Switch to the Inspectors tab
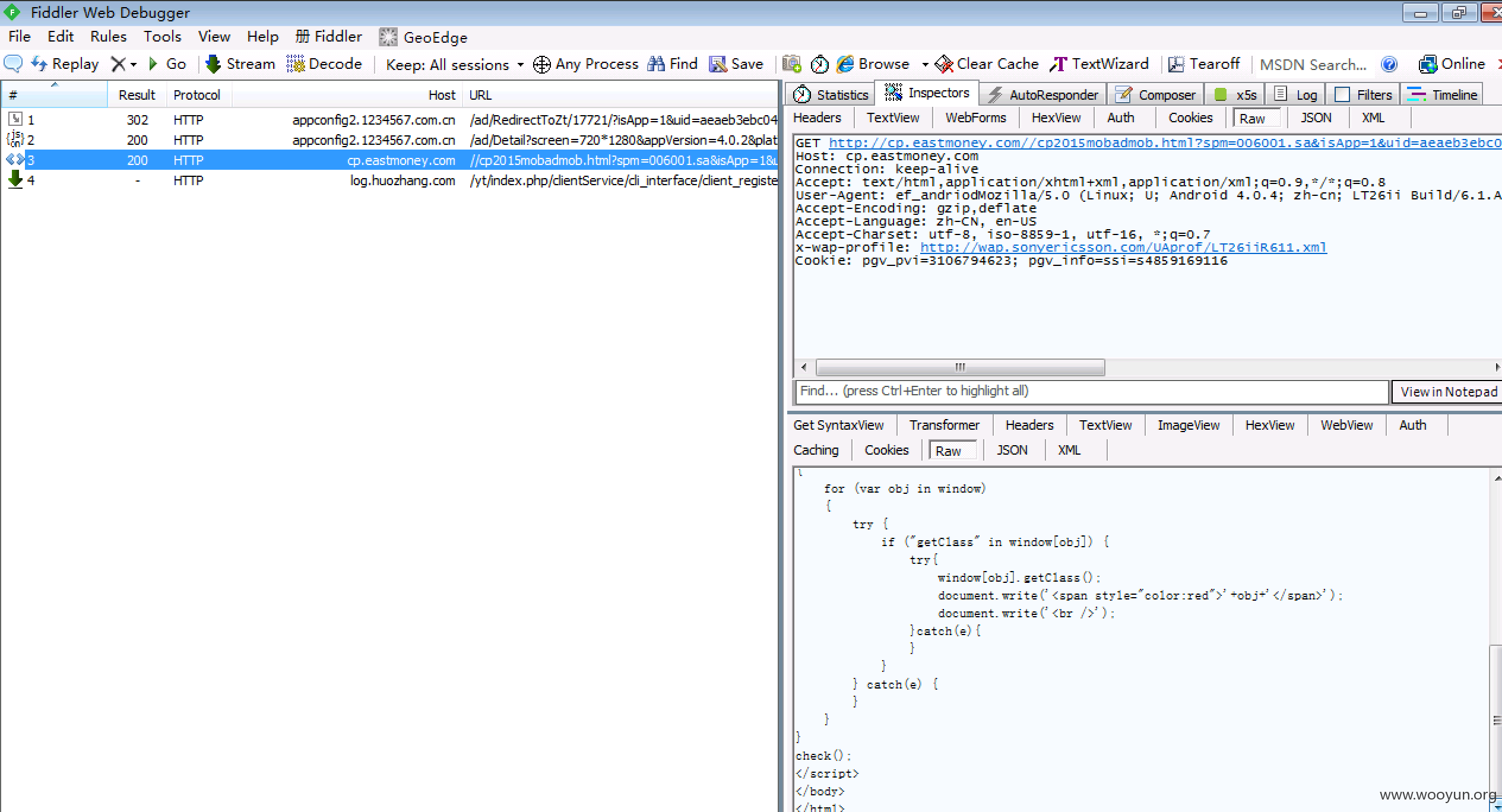This screenshot has width=1502, height=812. (927, 93)
